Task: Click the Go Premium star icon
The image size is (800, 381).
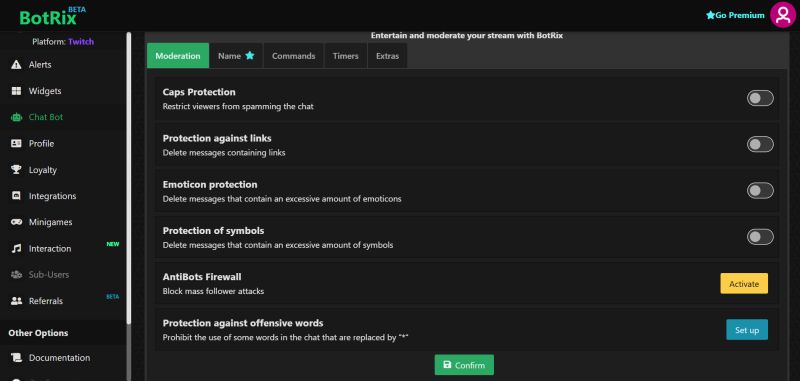Action: click(x=710, y=15)
